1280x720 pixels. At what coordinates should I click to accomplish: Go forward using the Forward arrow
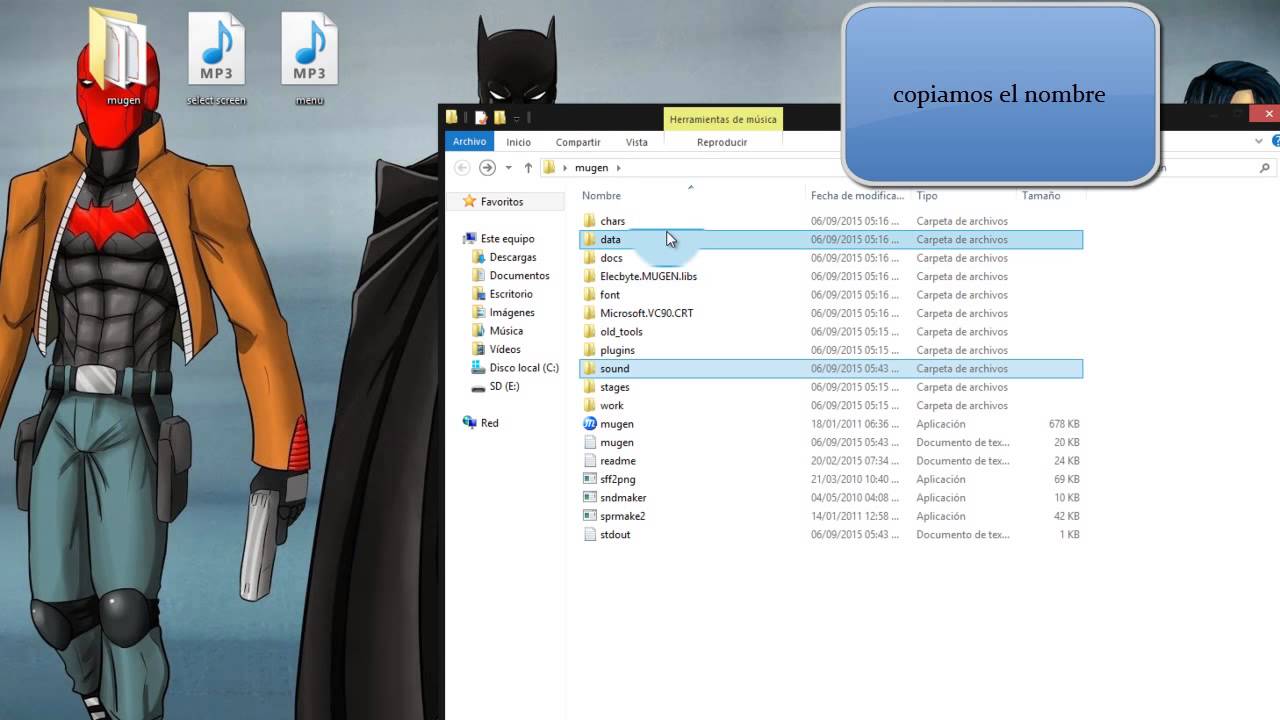pyautogui.click(x=487, y=168)
